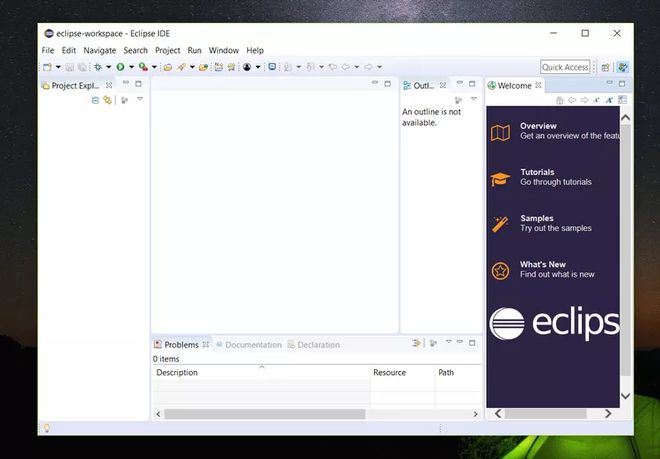Expand the Forward history dropdown arrow
Screen dimensions: 660x459
pyautogui.click(x=379, y=67)
